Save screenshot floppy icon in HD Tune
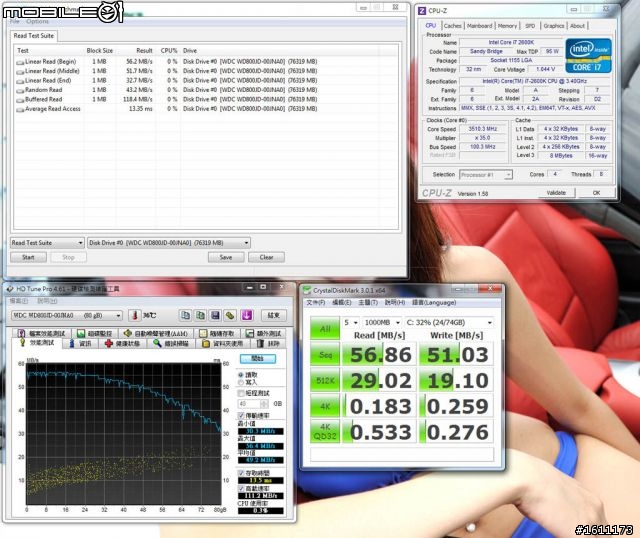This screenshot has width=640, height=538. tap(216, 315)
